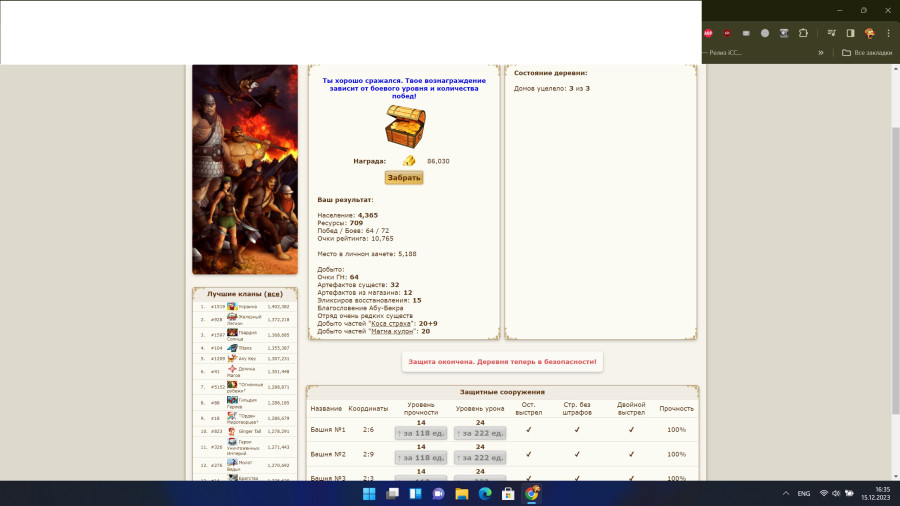Open the Chrome Extensions puzzle icon
This screenshot has height=506, width=900.
point(803,33)
